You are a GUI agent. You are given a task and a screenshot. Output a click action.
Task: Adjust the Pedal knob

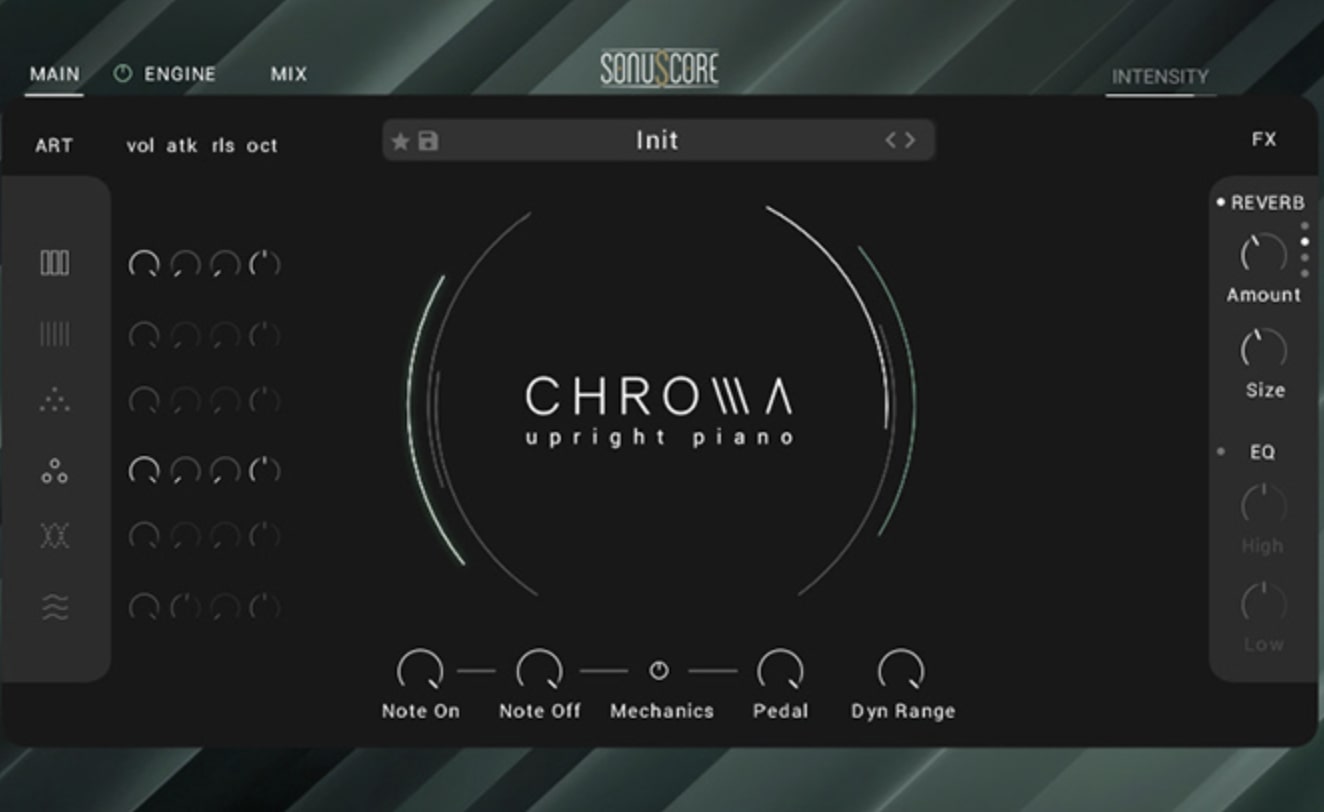(x=780, y=669)
